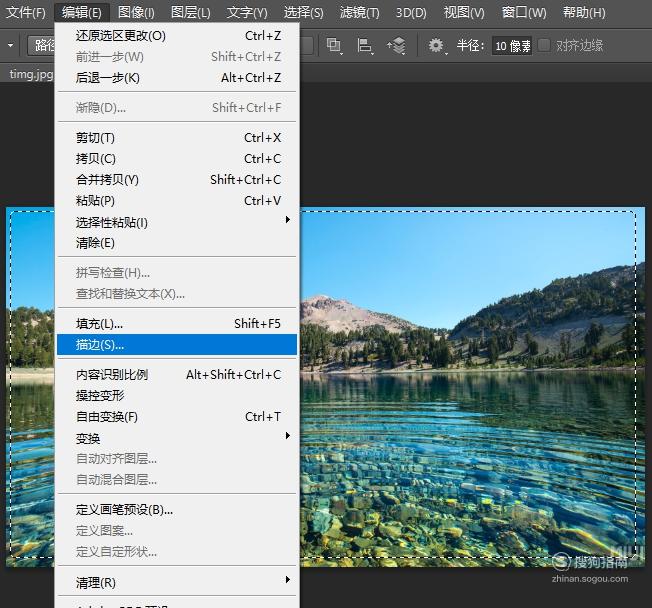The width and height of the screenshot is (652, 608).
Task: Choose 还原选区更改(O) from Edit menu
Action: 177,36
